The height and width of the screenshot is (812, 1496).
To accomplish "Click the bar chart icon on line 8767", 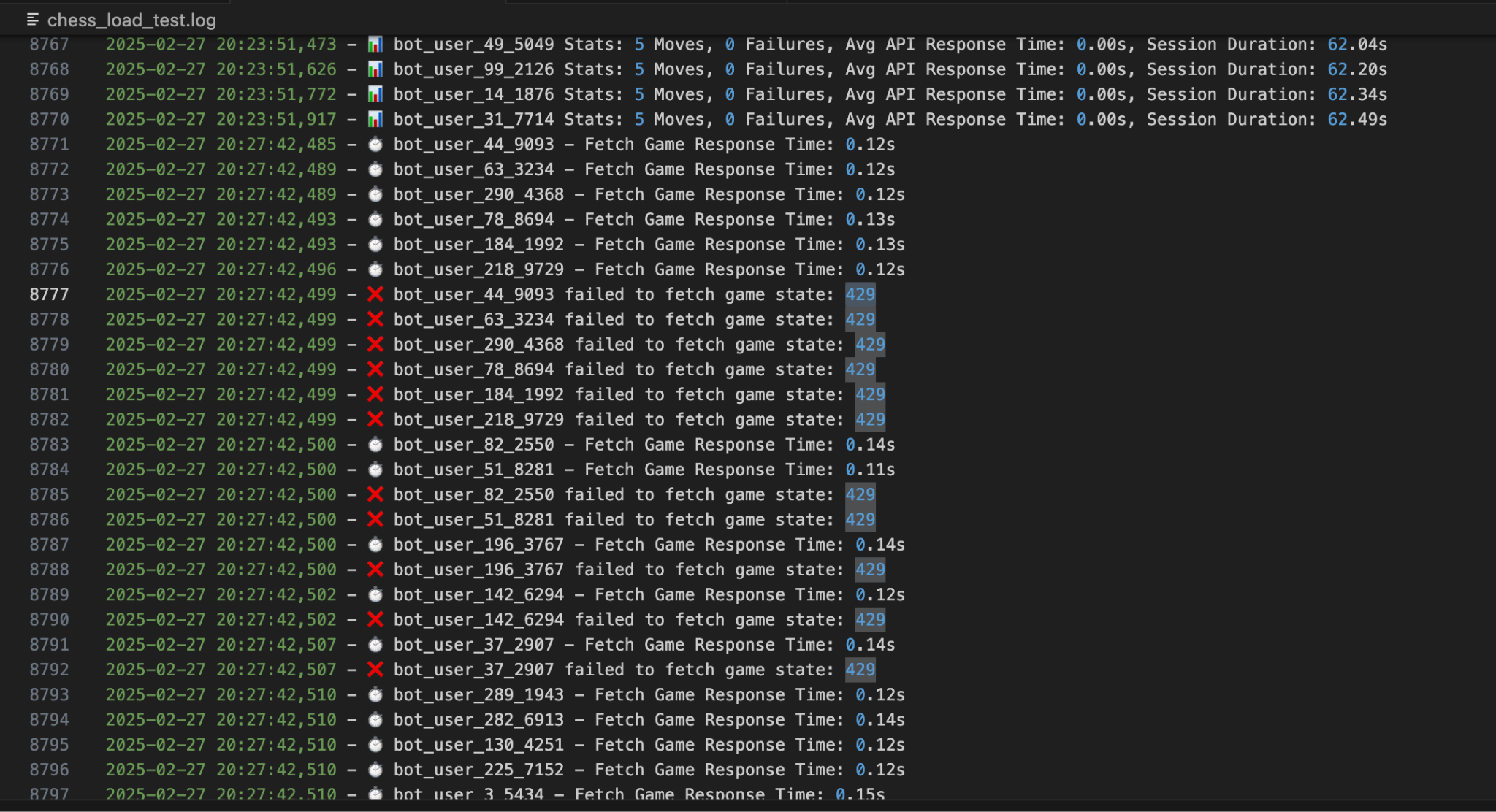I will [x=375, y=45].
